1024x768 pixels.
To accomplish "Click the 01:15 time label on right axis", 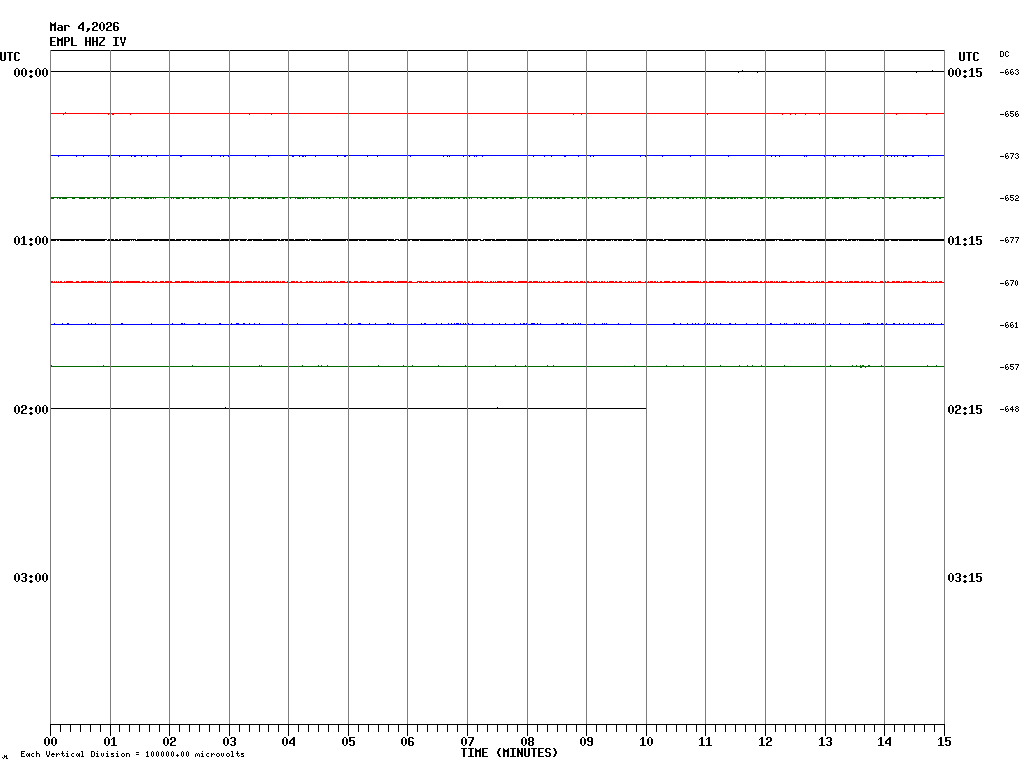I will 965,241.
